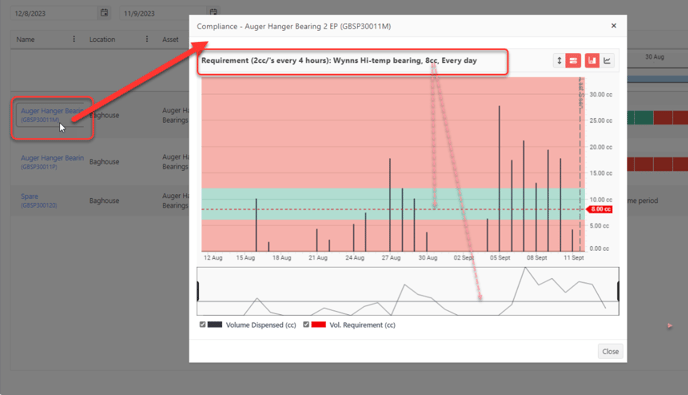This screenshot has height=395, width=688.
Task: Click the left handle of range navigator
Action: point(198,291)
